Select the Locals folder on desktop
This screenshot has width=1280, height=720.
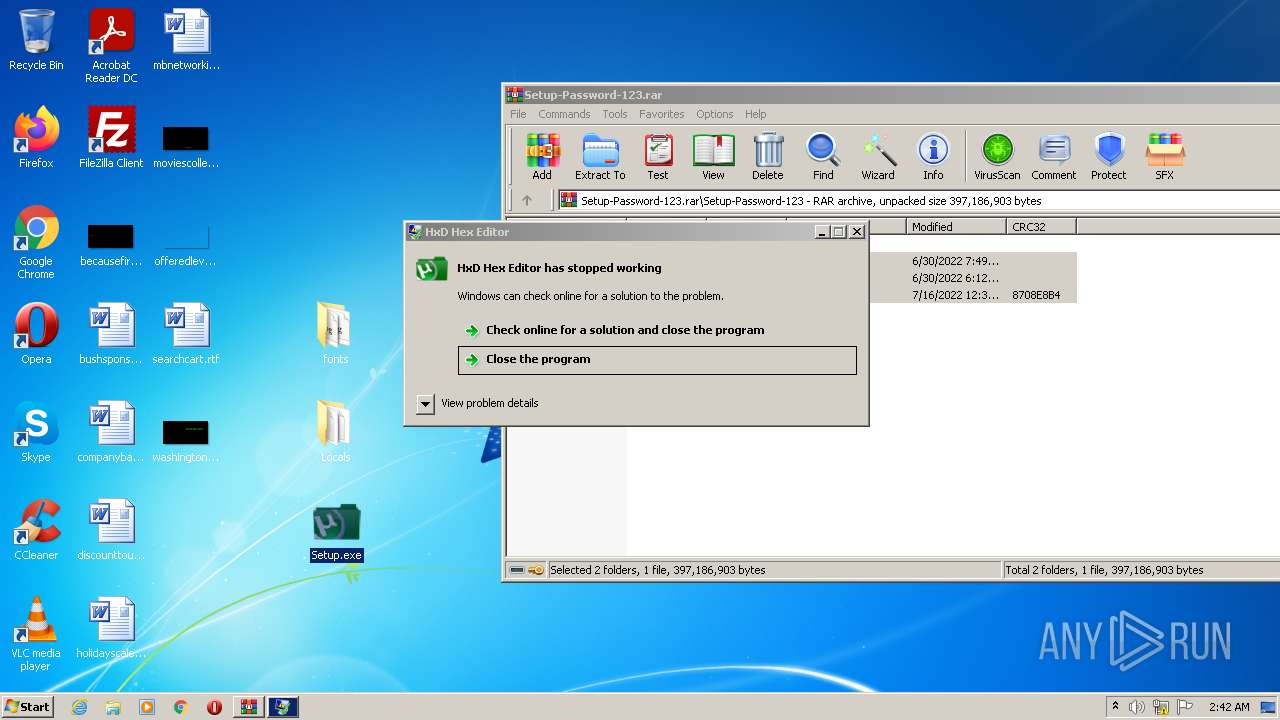[335, 432]
